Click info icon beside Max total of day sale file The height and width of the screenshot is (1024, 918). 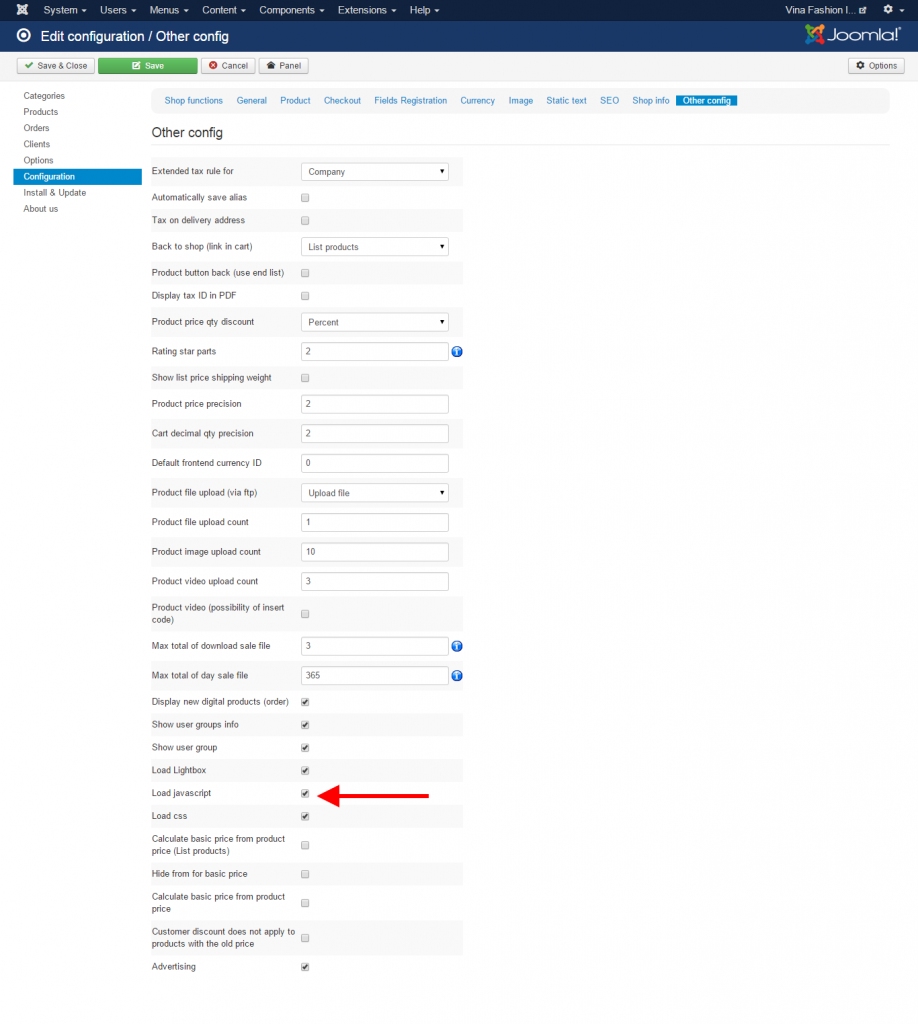(x=457, y=676)
